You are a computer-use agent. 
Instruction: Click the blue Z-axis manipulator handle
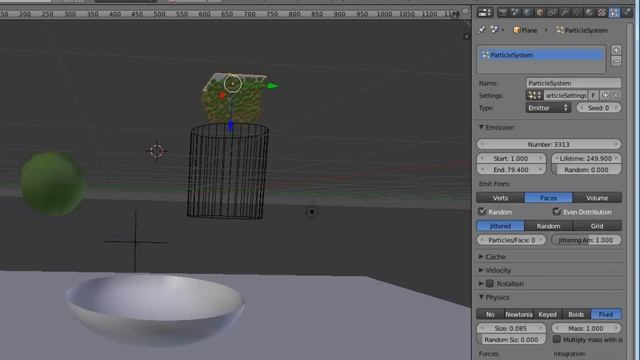click(231, 125)
